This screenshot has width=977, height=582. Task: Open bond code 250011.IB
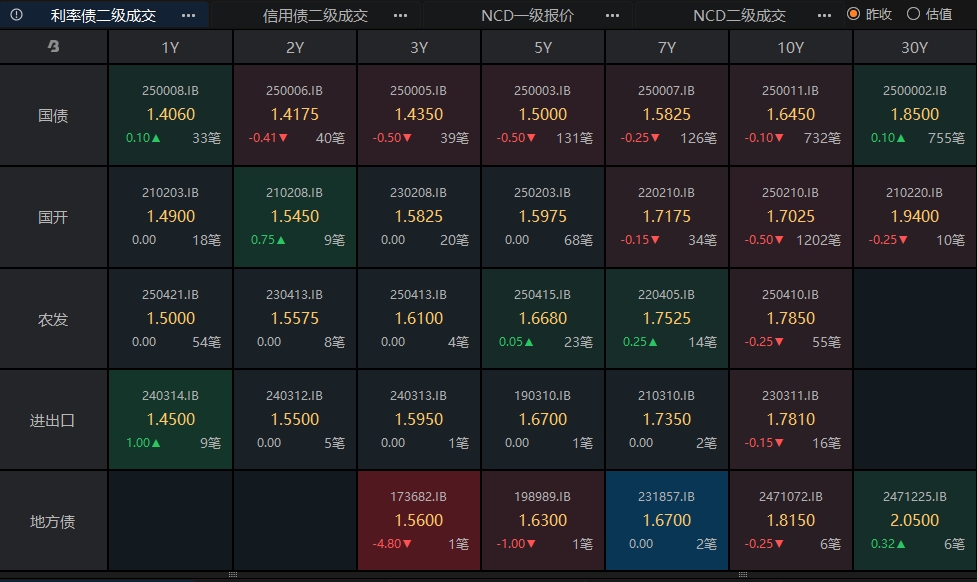point(790,90)
